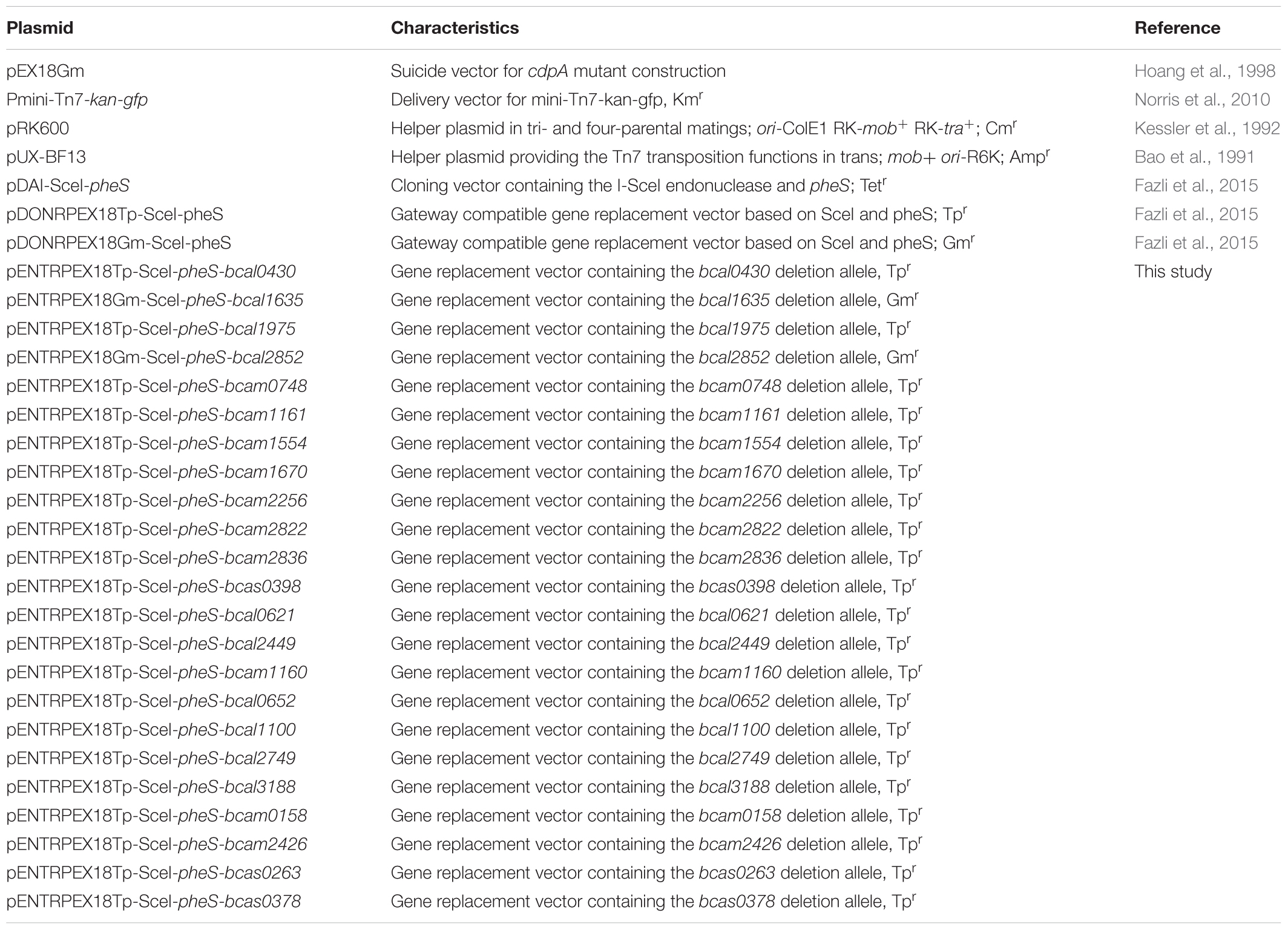Image resolution: width=1288 pixels, height=930 pixels.
Task: Click the Hoang et al., 1998 reference
Action: (x=1204, y=71)
